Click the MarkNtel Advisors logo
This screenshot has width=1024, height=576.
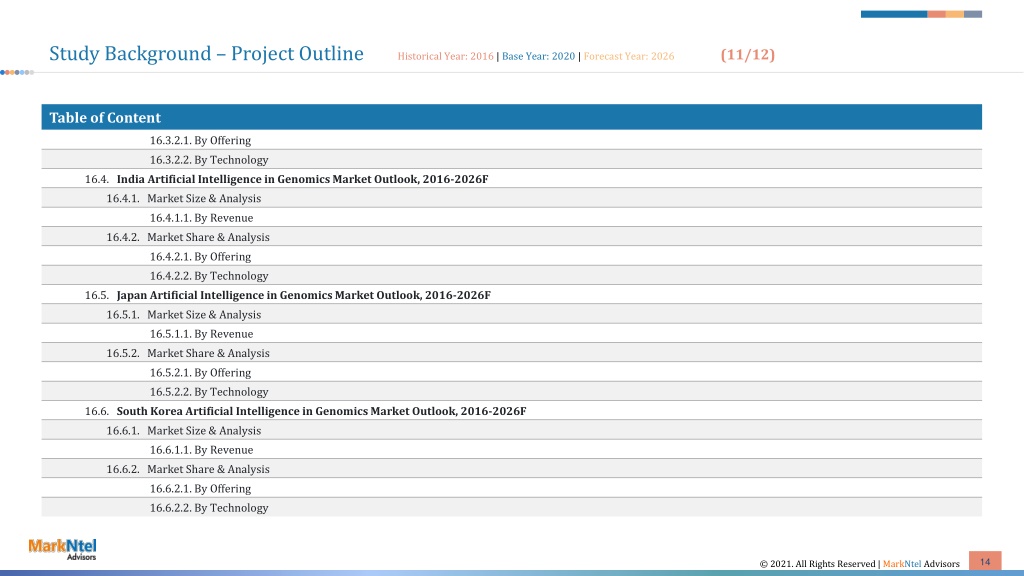(62, 549)
